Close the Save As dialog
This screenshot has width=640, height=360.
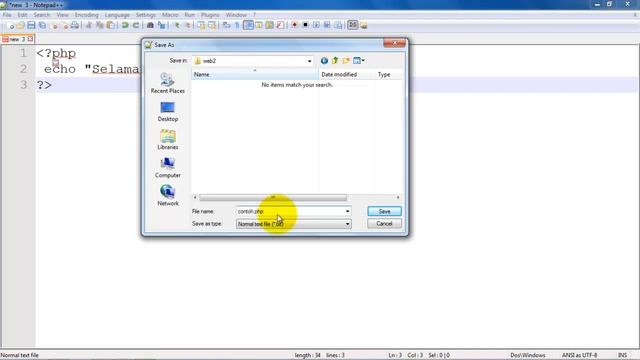coord(394,43)
